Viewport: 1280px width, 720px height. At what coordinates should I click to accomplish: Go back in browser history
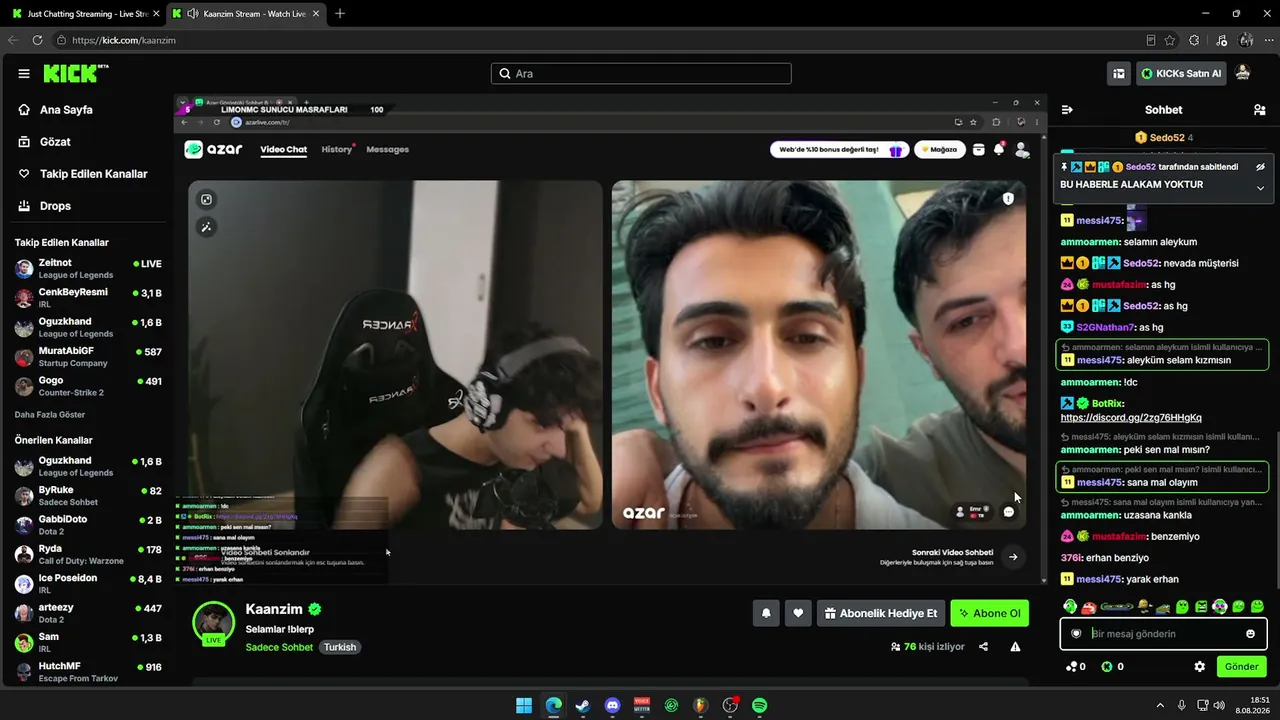(13, 40)
